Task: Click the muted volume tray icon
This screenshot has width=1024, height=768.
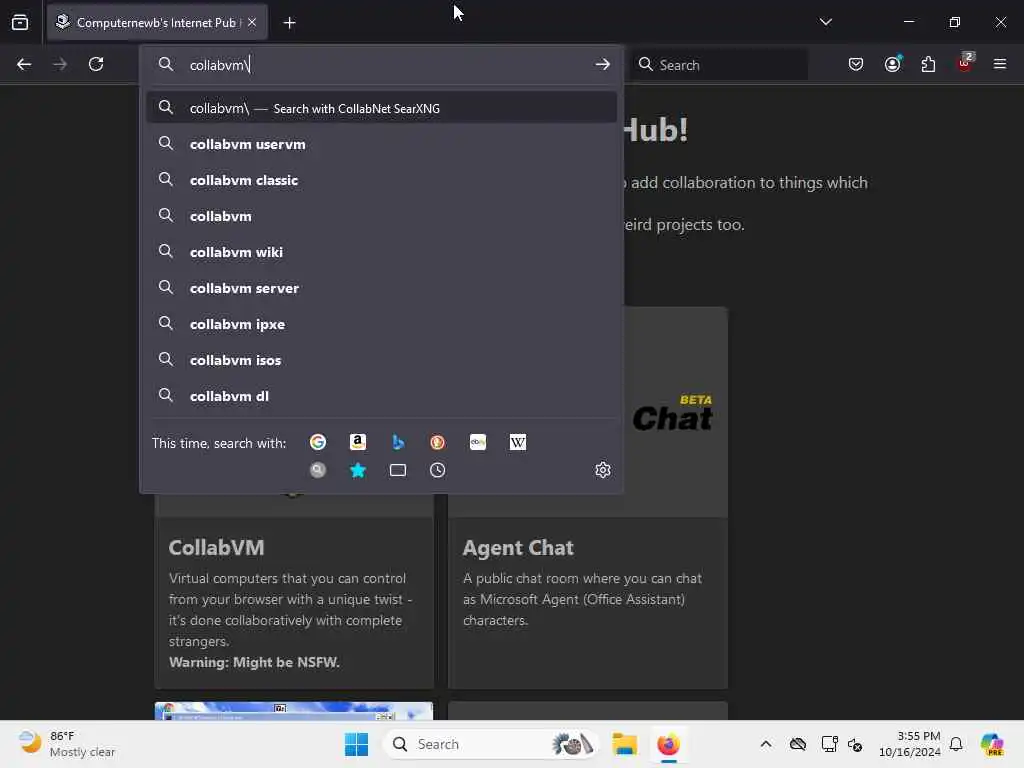Action: coord(855,744)
